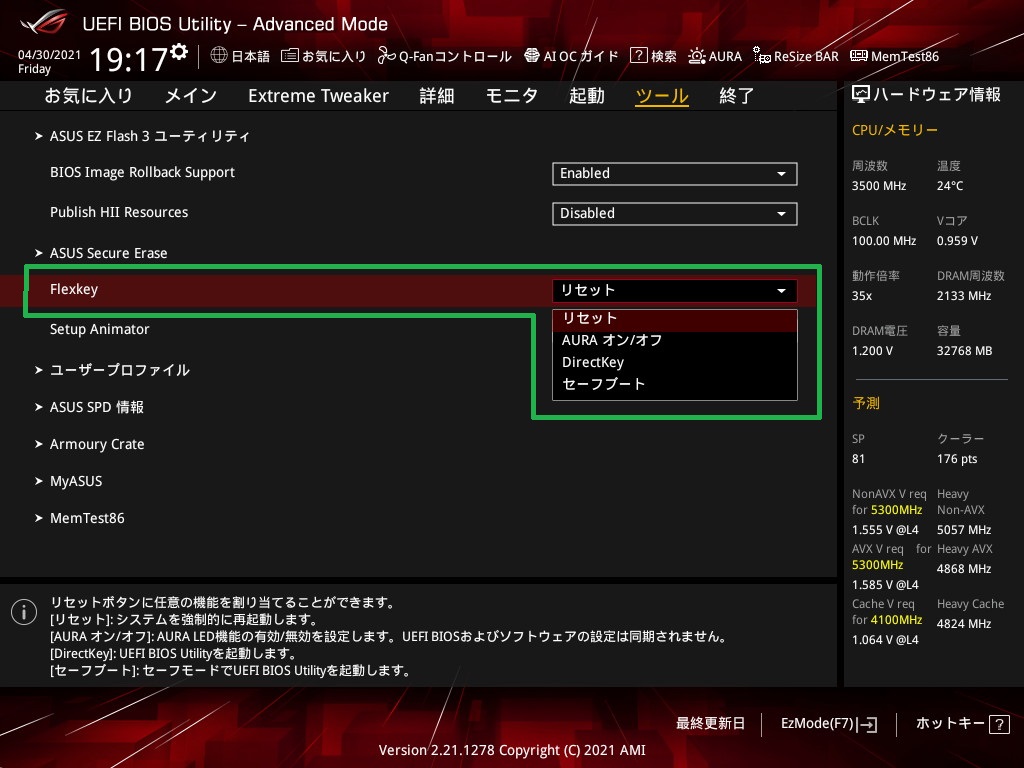This screenshot has width=1024, height=768.
Task: Expand ASUS SPD 情報 submenu
Action: coord(89,407)
